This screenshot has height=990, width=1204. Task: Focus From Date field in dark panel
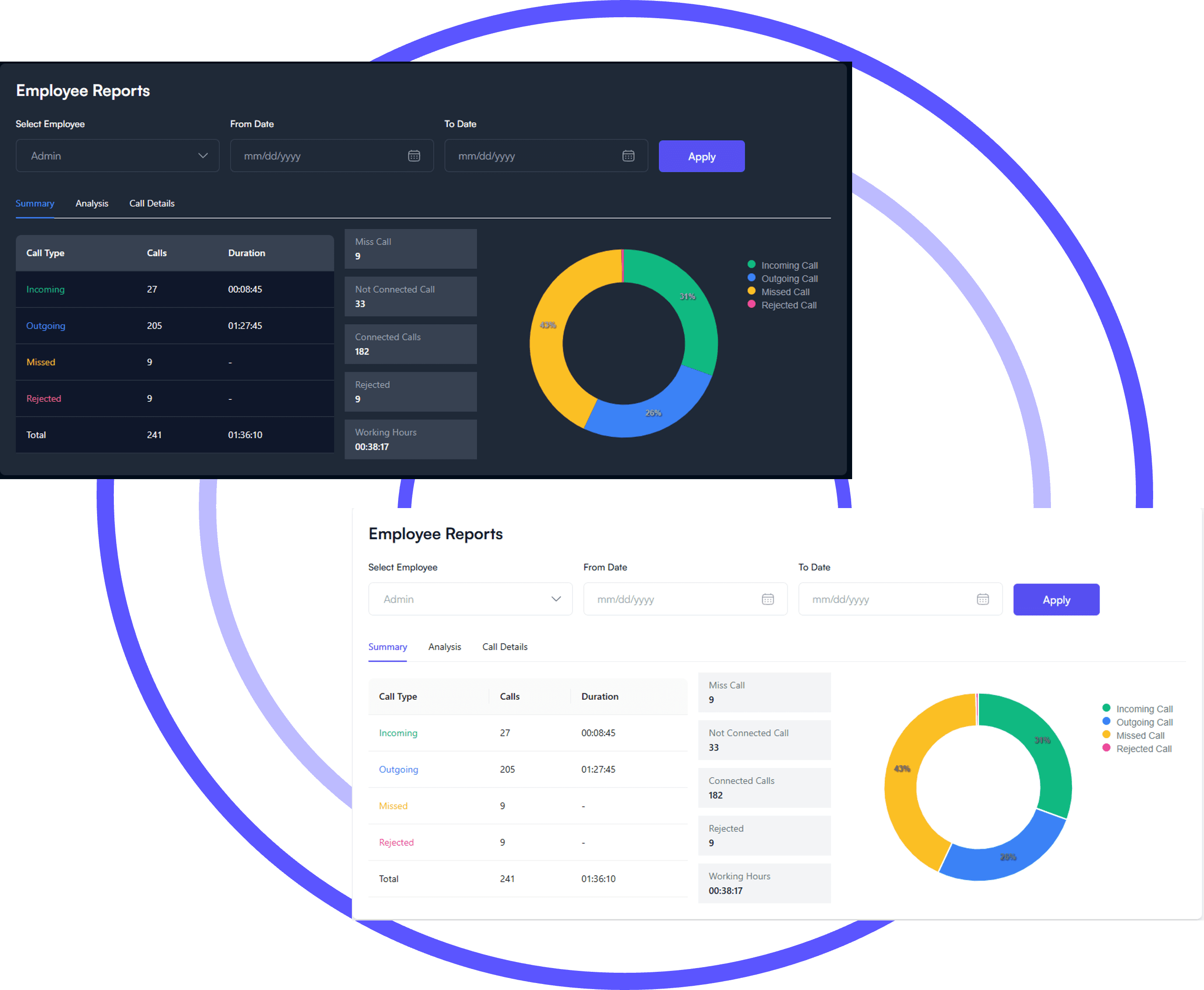pos(331,156)
